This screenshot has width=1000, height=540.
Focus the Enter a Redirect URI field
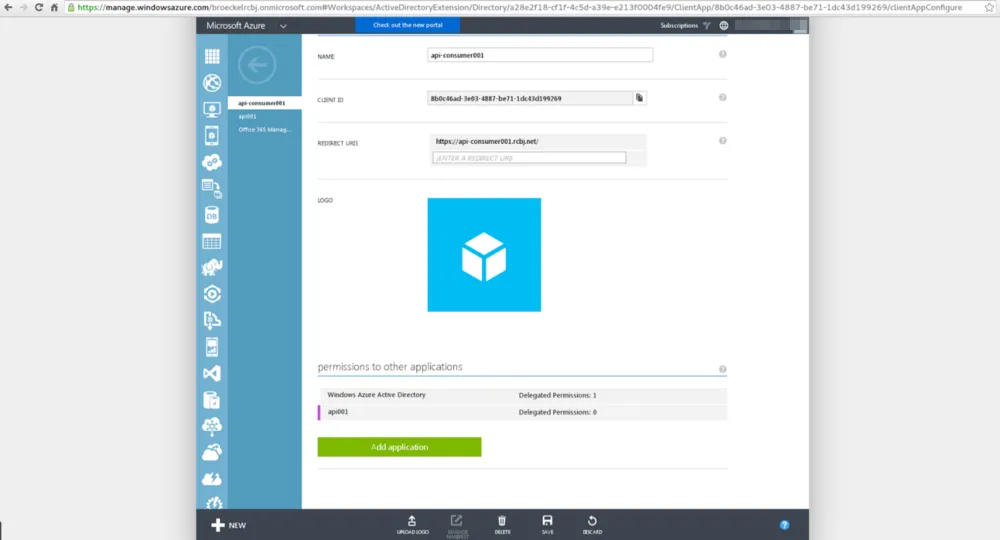point(529,157)
